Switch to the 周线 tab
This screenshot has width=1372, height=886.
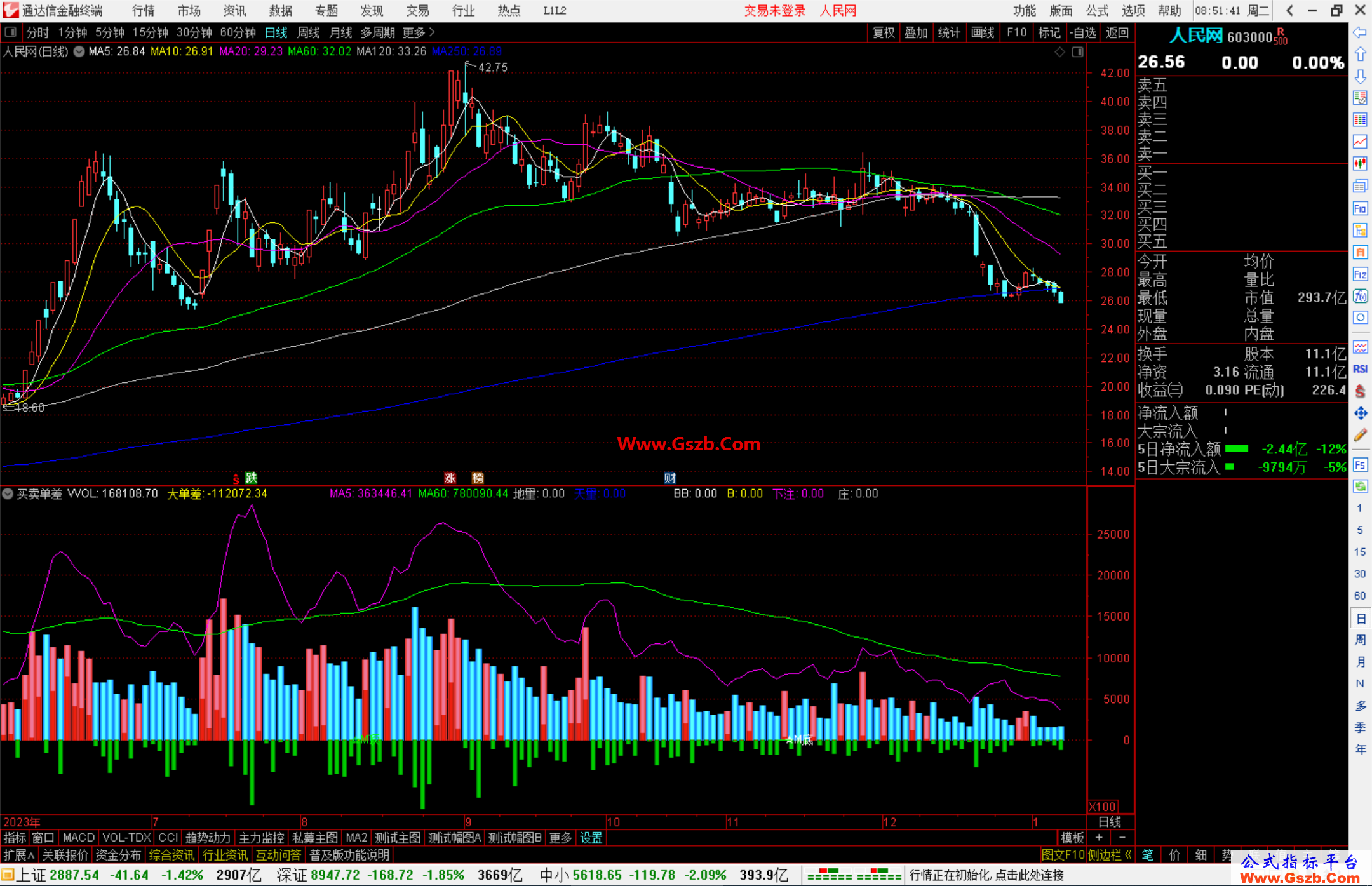pyautogui.click(x=309, y=32)
